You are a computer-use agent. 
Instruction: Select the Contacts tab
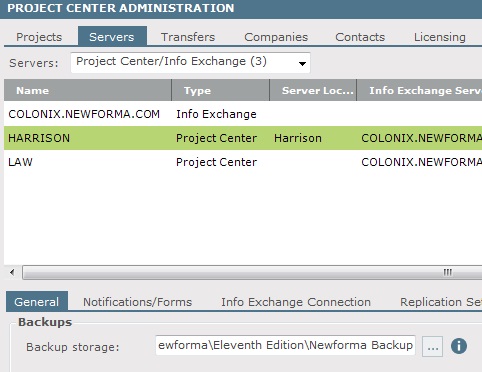(x=360, y=37)
